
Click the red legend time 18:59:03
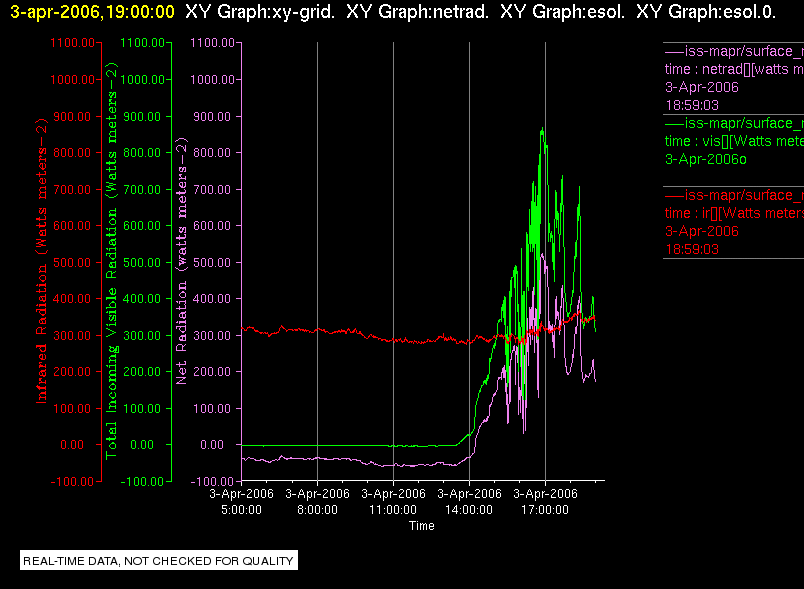point(692,249)
